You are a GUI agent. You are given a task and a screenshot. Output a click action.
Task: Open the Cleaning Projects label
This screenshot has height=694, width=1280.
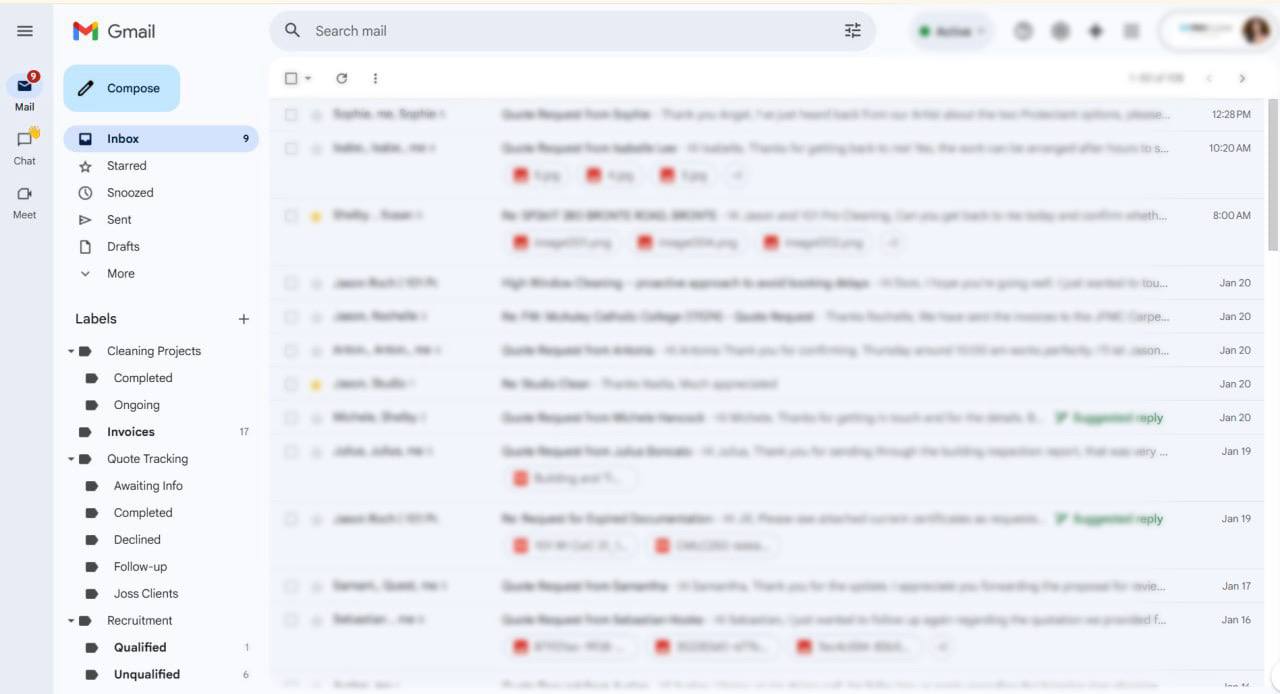[154, 351]
